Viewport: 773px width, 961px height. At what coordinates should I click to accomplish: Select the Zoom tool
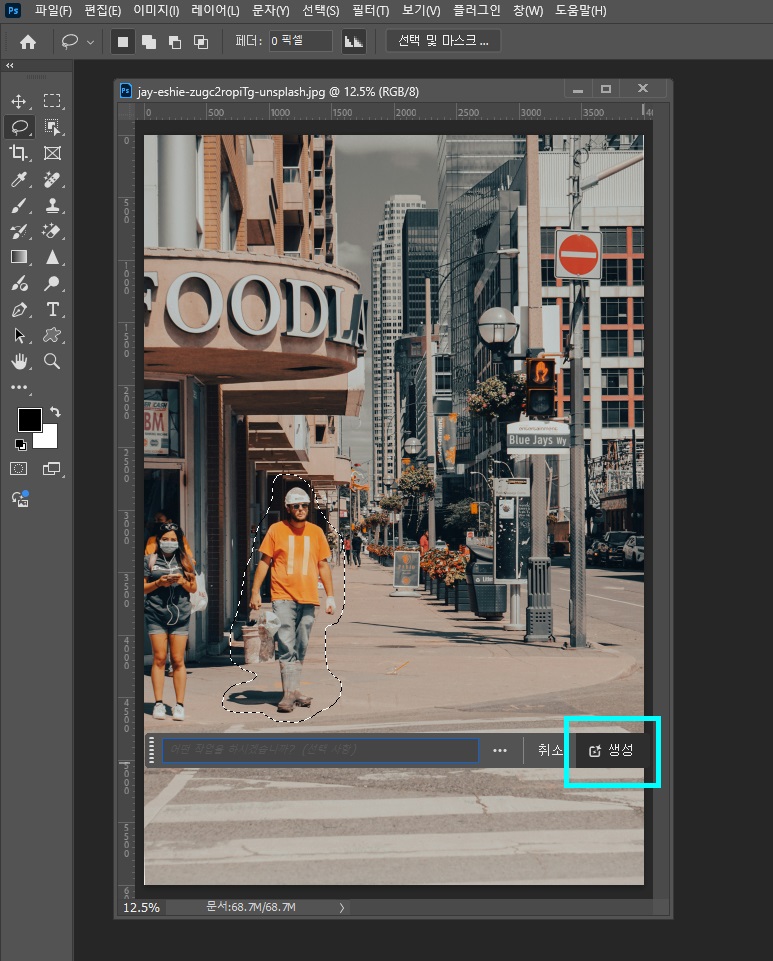coord(52,362)
